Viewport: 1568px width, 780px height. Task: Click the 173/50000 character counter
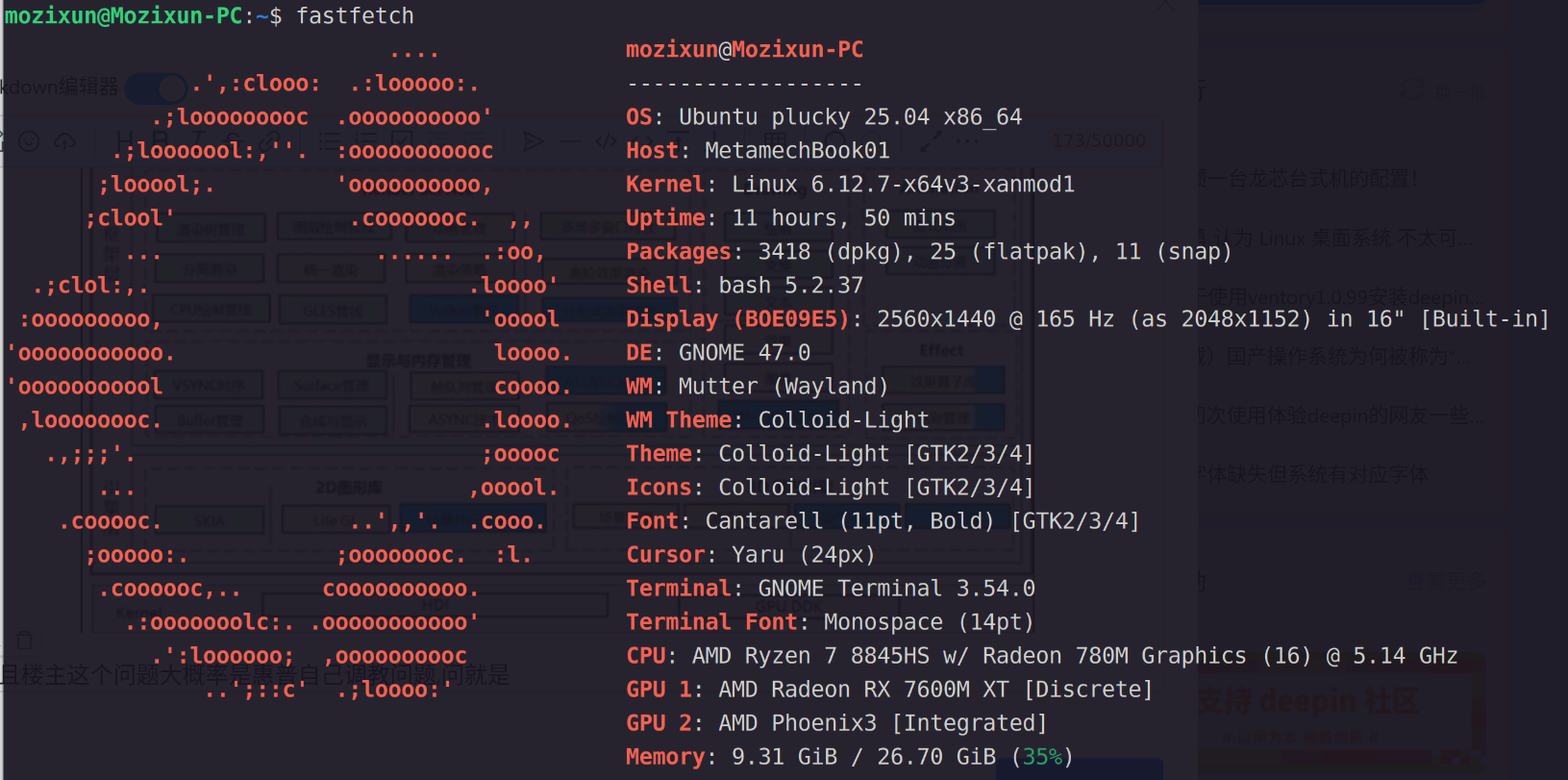[x=1099, y=140]
